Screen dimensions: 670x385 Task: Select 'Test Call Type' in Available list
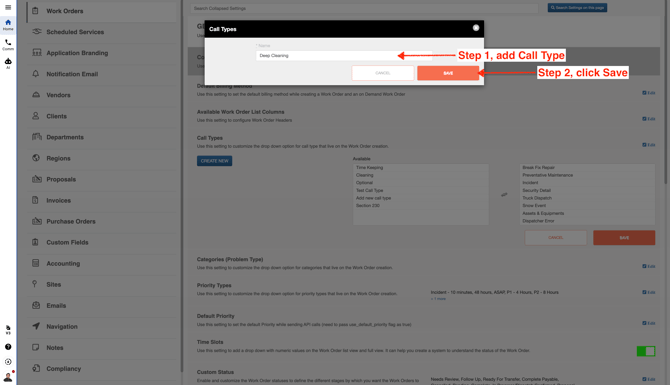pyautogui.click(x=421, y=190)
